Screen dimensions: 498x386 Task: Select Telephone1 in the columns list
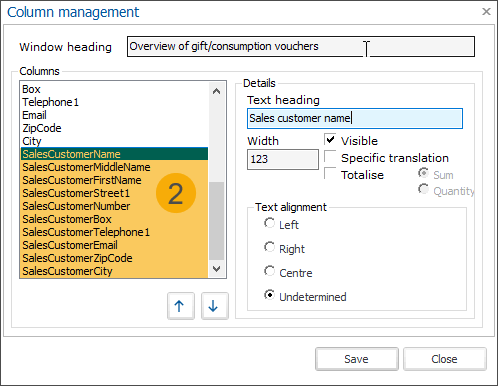coord(114,102)
